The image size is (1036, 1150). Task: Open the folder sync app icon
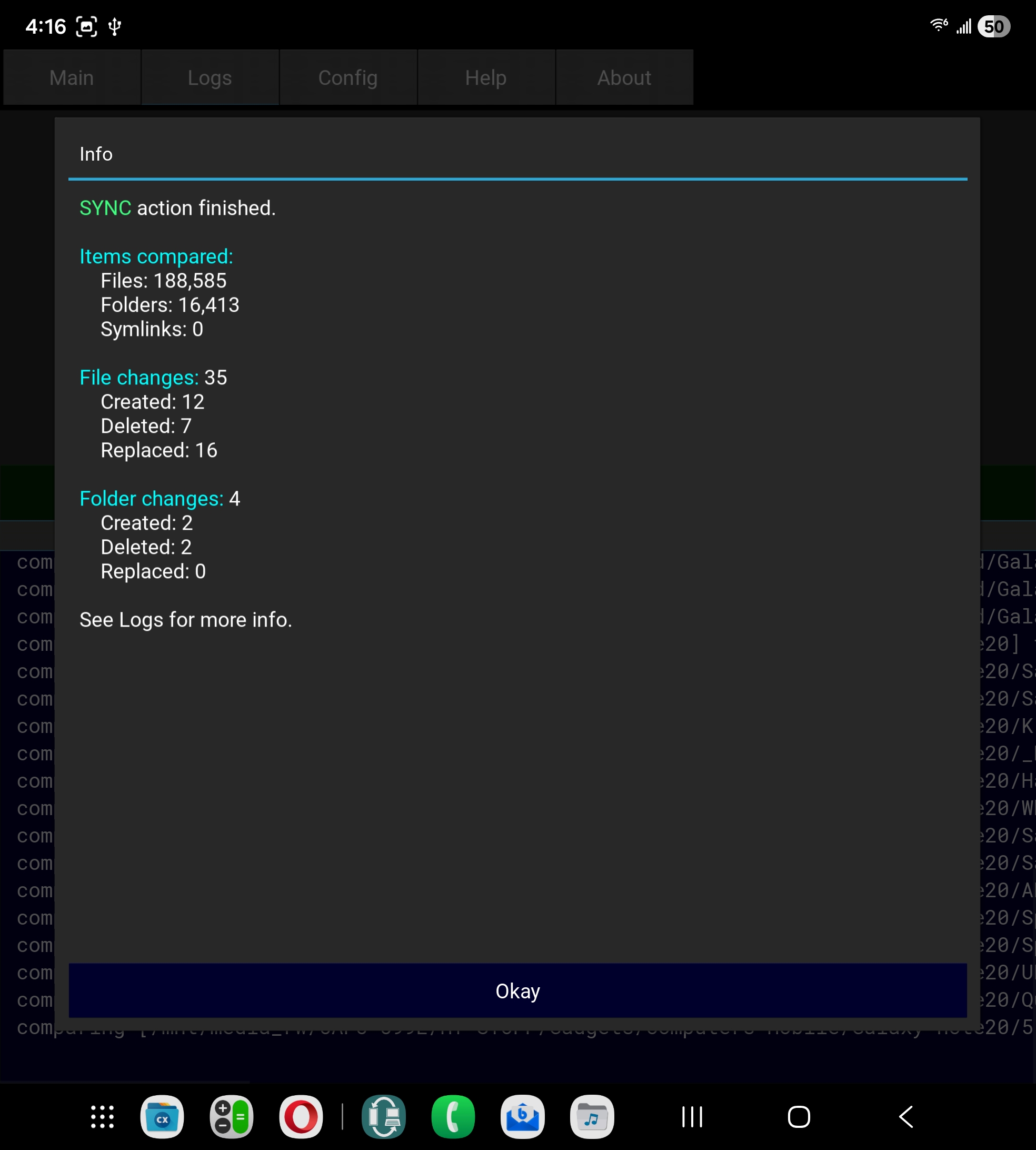pos(384,1117)
